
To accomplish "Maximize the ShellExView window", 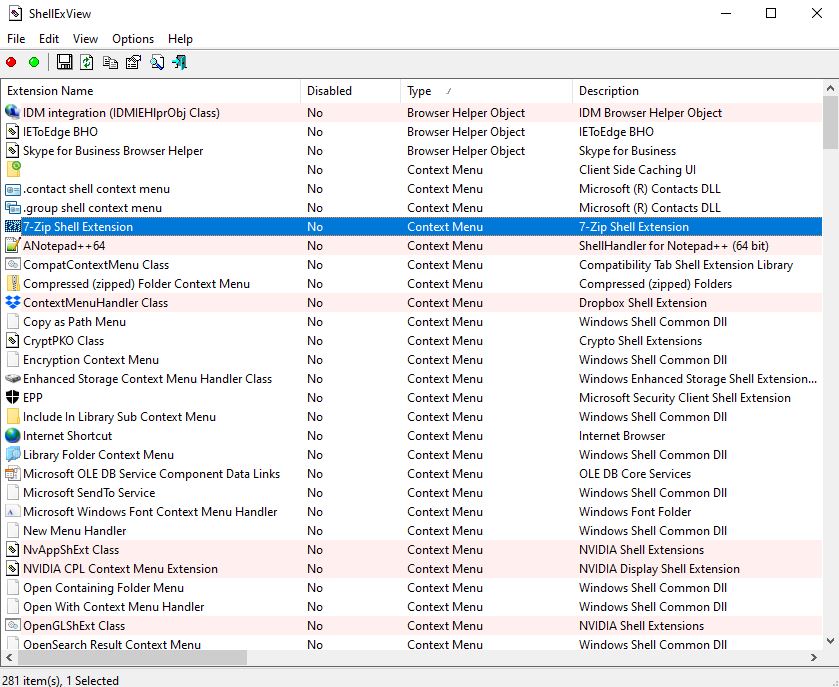I will [x=771, y=13].
